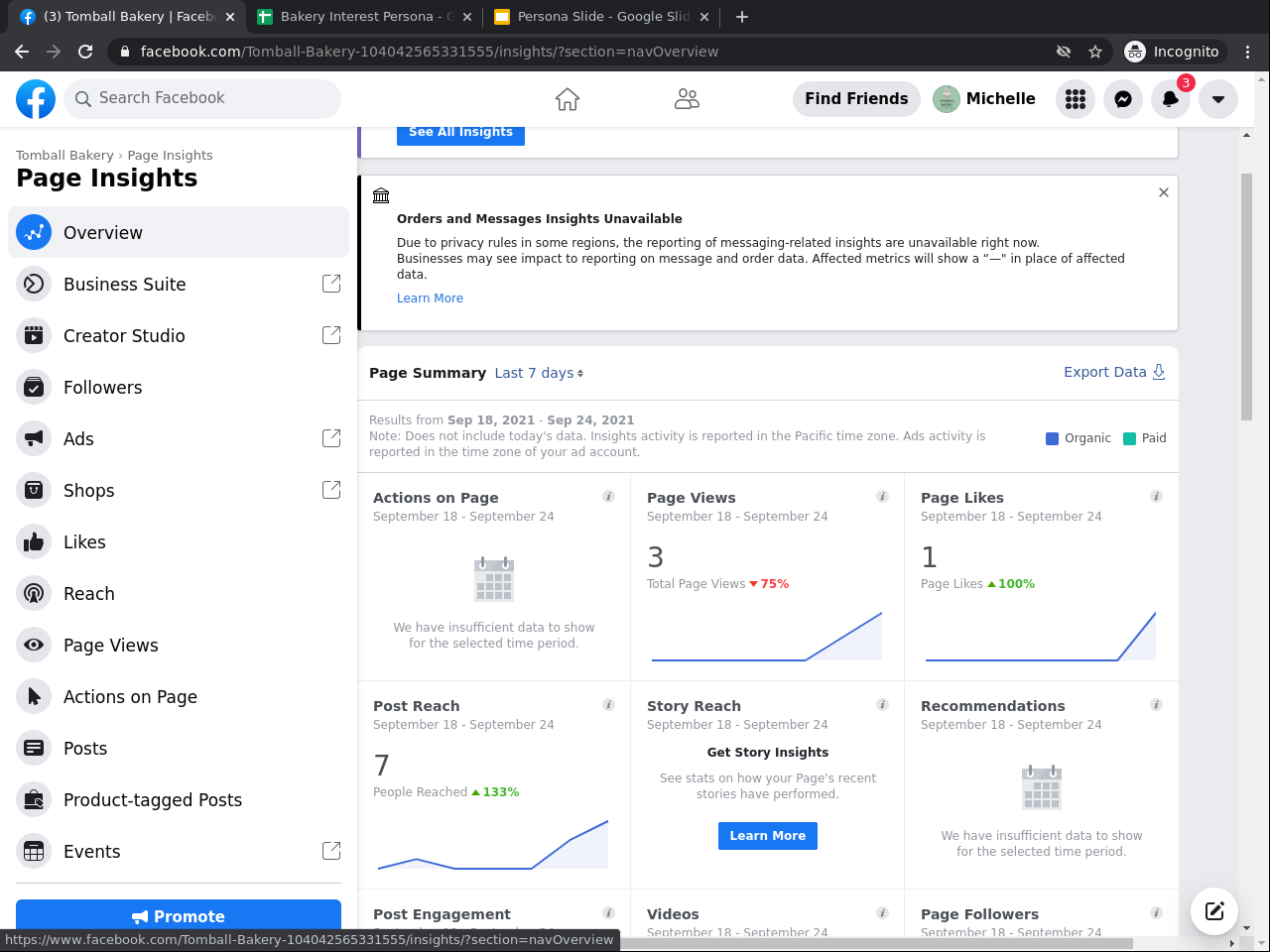Screen dimensions: 1270x952
Task: Open the Facebook menu grid icon
Action: [1076, 99]
